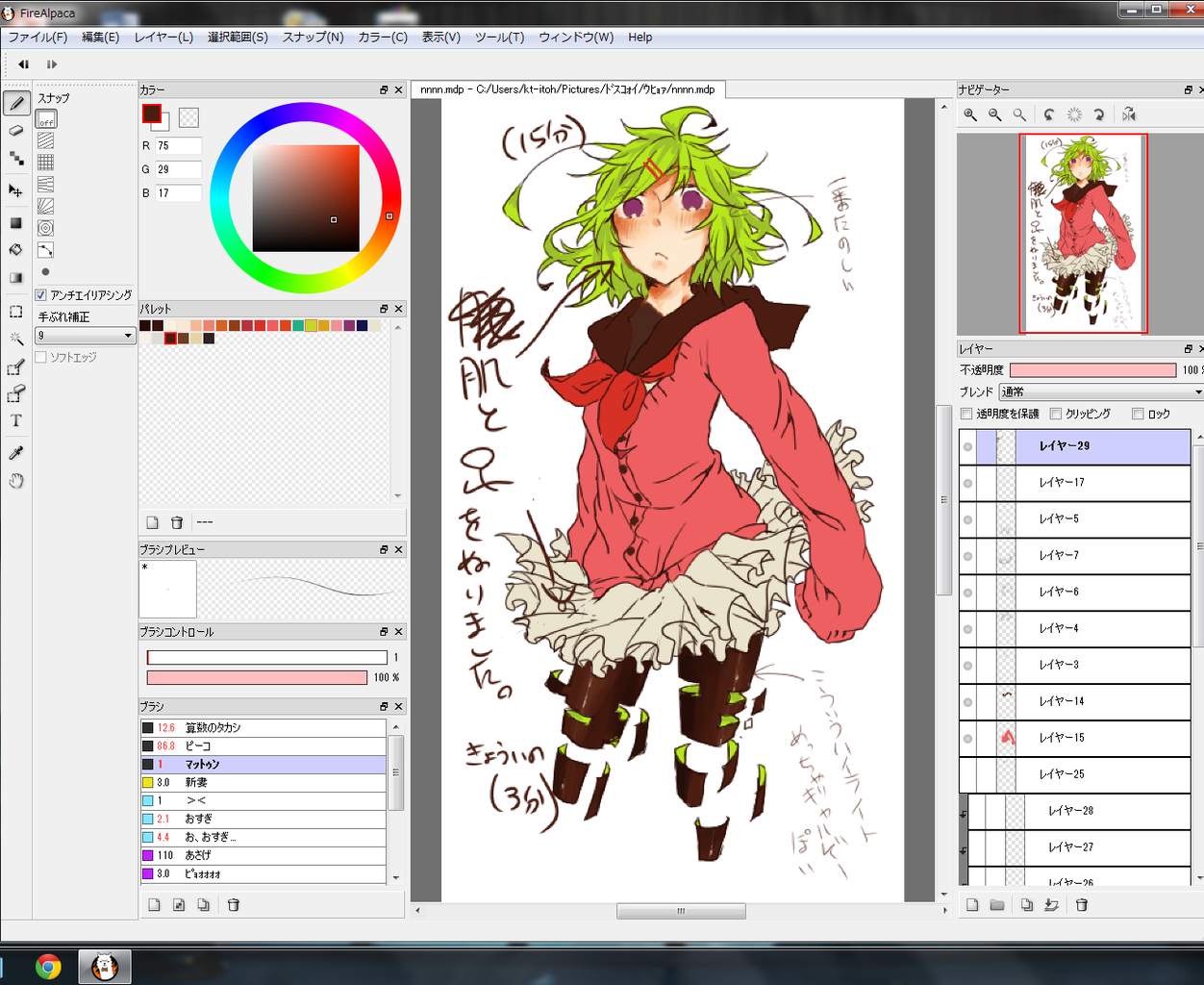The image size is (1204, 985).
Task: Open the Help menu
Action: [640, 37]
